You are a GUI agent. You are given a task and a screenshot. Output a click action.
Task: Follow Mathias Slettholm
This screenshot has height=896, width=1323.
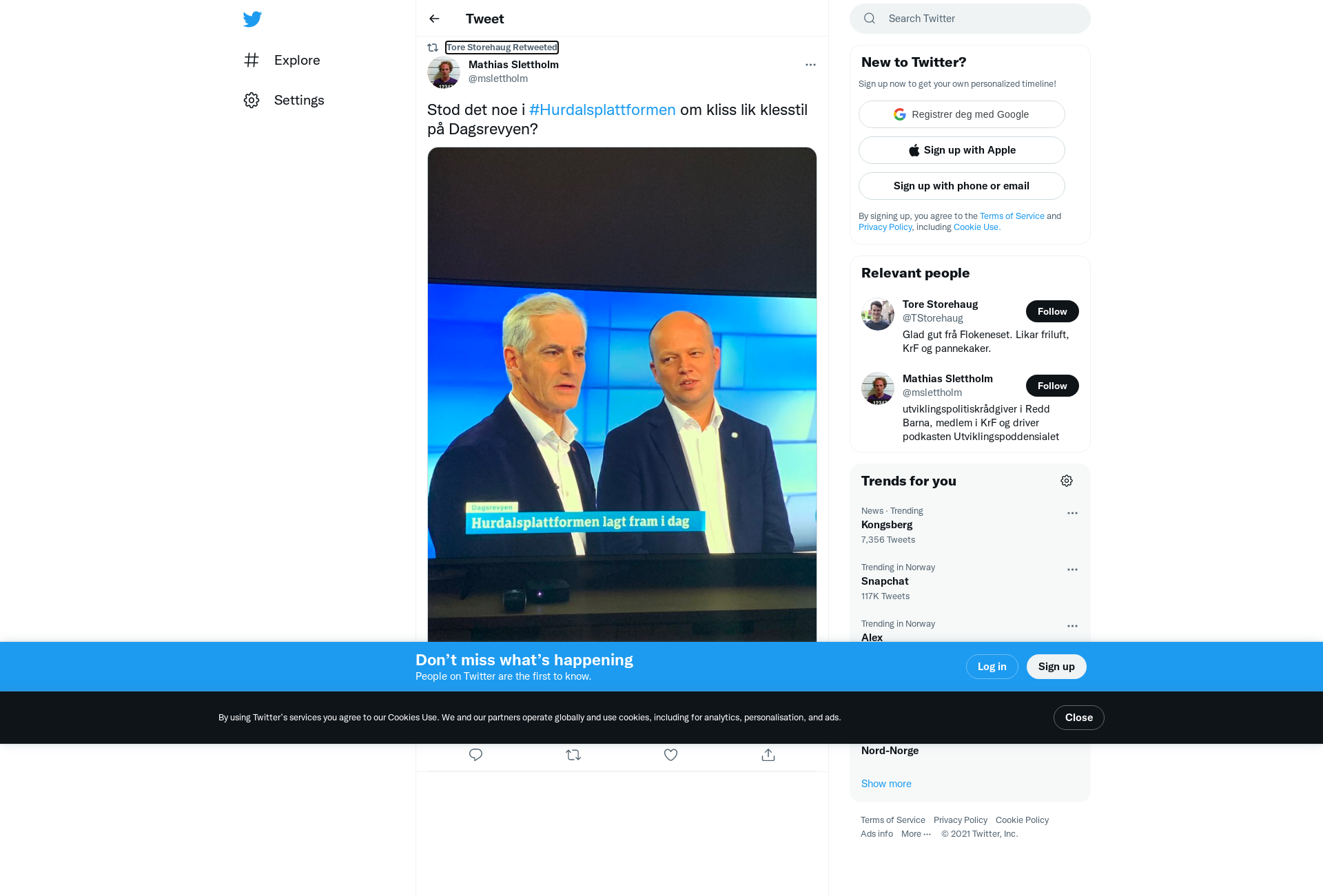[1052, 386]
